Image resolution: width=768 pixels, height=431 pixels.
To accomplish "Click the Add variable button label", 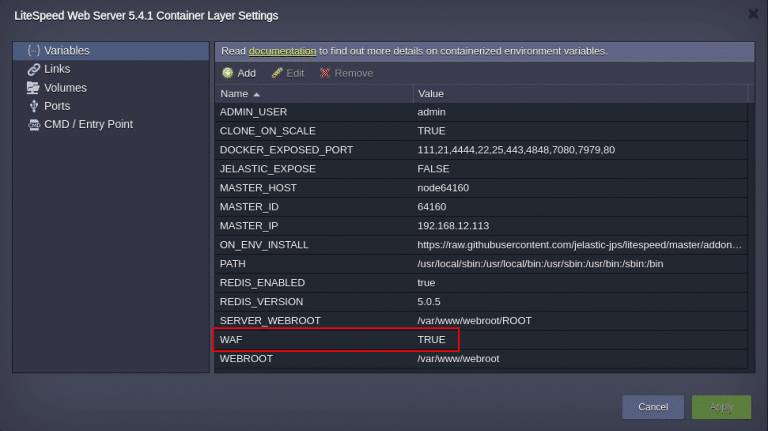I will point(246,73).
